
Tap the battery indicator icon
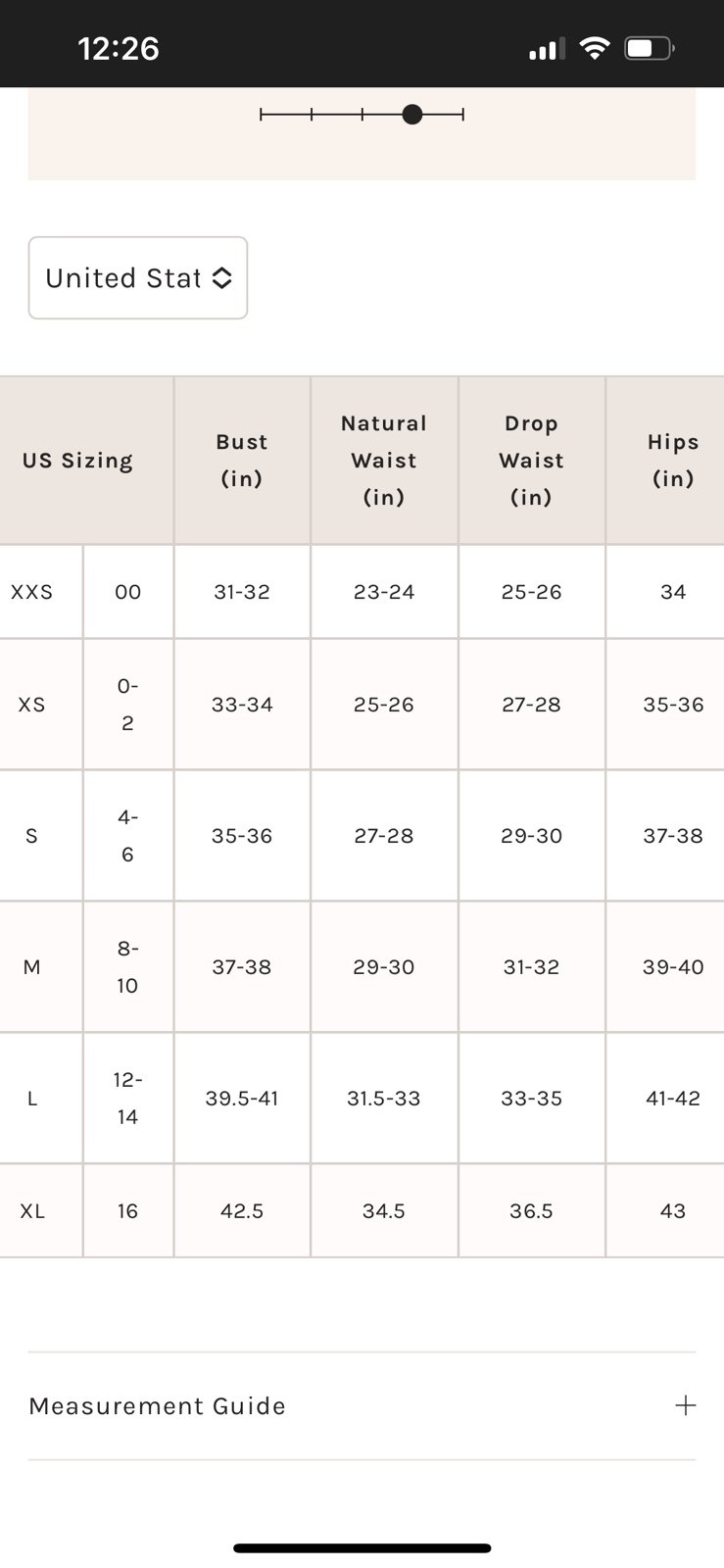click(x=650, y=48)
